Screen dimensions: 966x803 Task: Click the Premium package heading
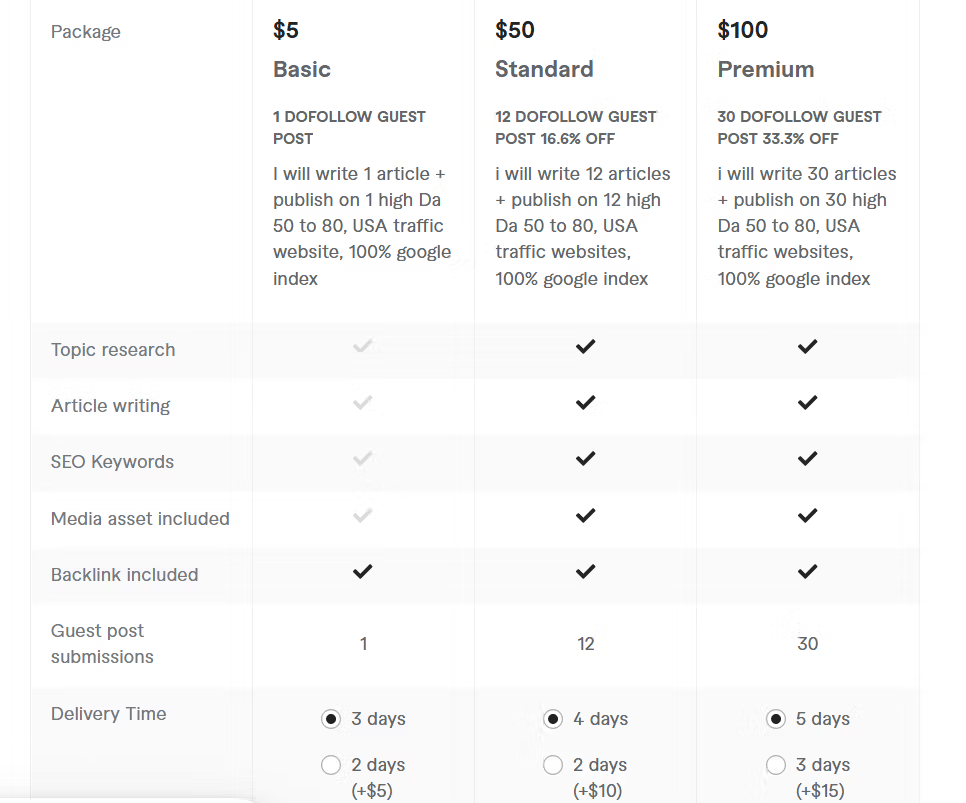point(766,69)
